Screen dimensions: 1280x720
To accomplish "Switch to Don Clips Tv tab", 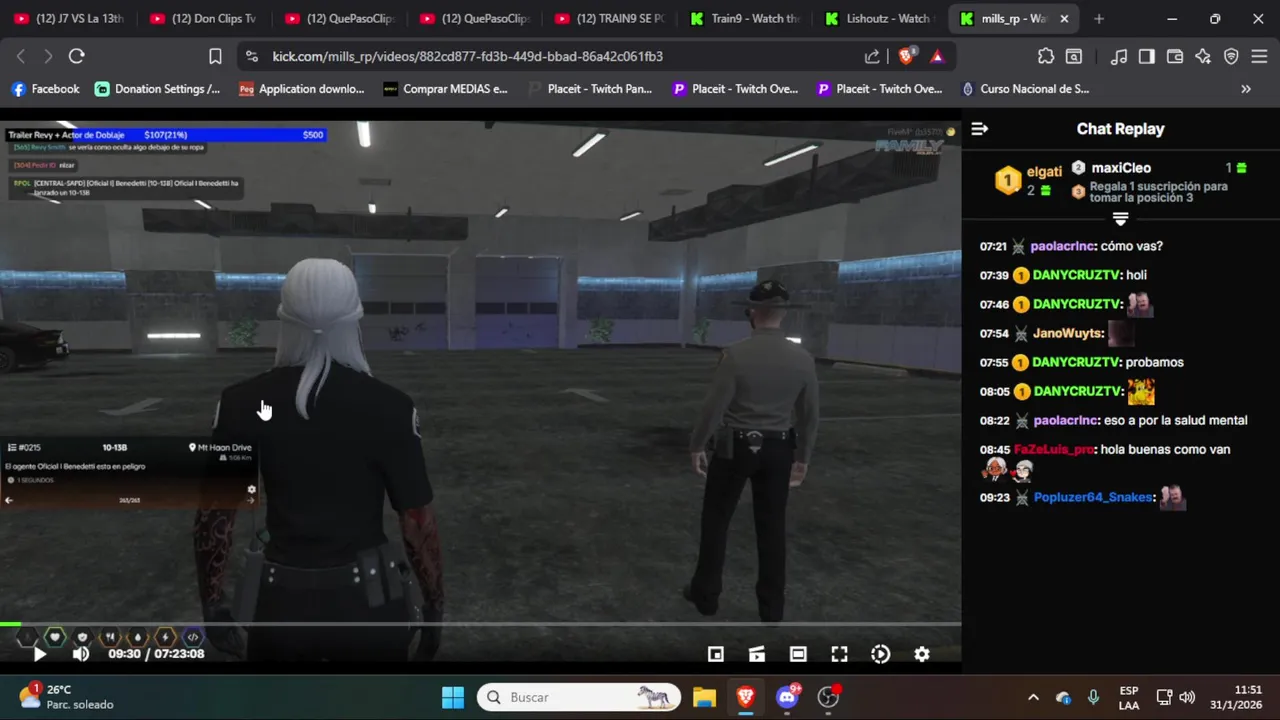I will [x=203, y=19].
